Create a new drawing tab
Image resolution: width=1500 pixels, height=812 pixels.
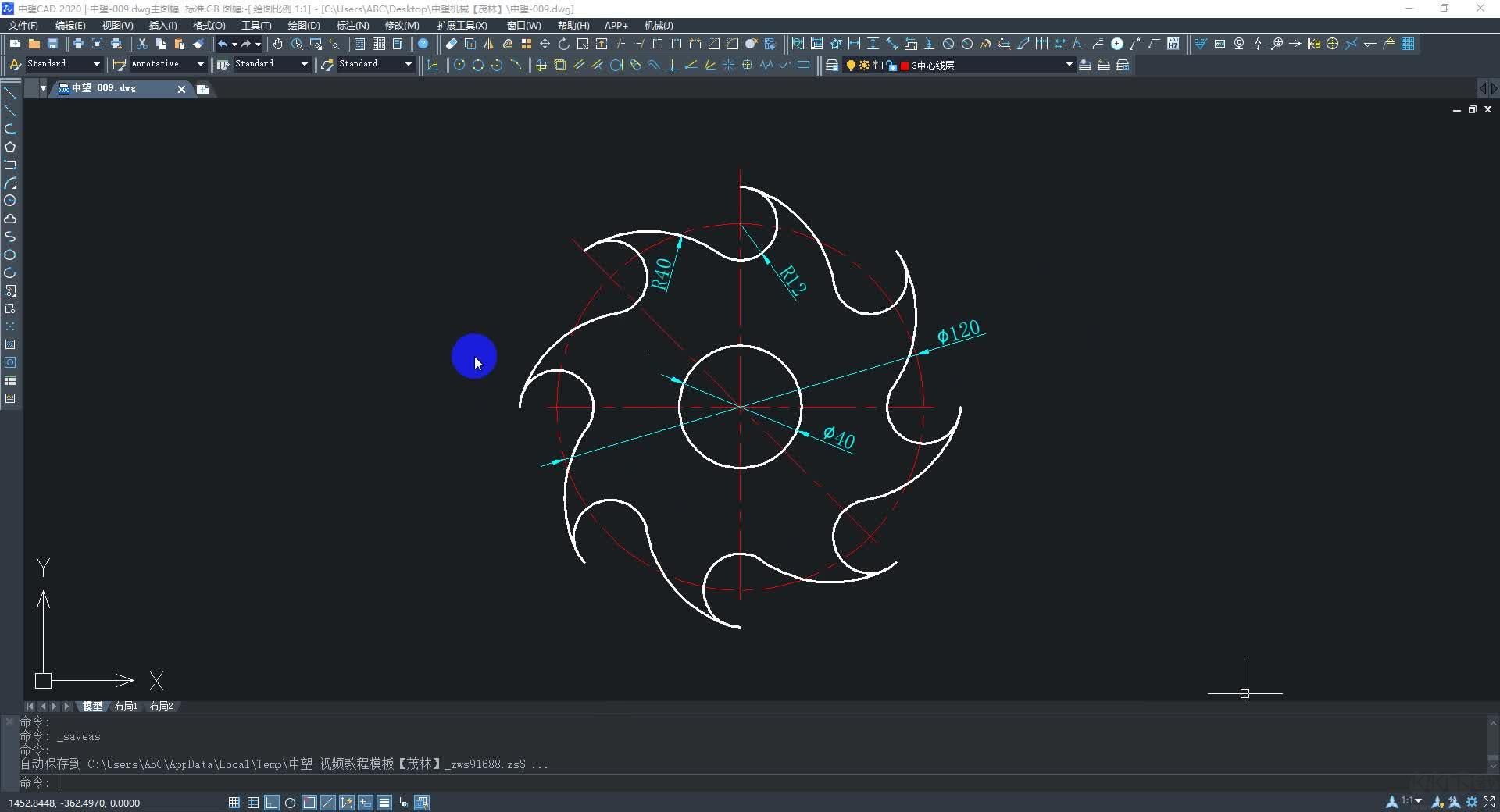tap(202, 89)
